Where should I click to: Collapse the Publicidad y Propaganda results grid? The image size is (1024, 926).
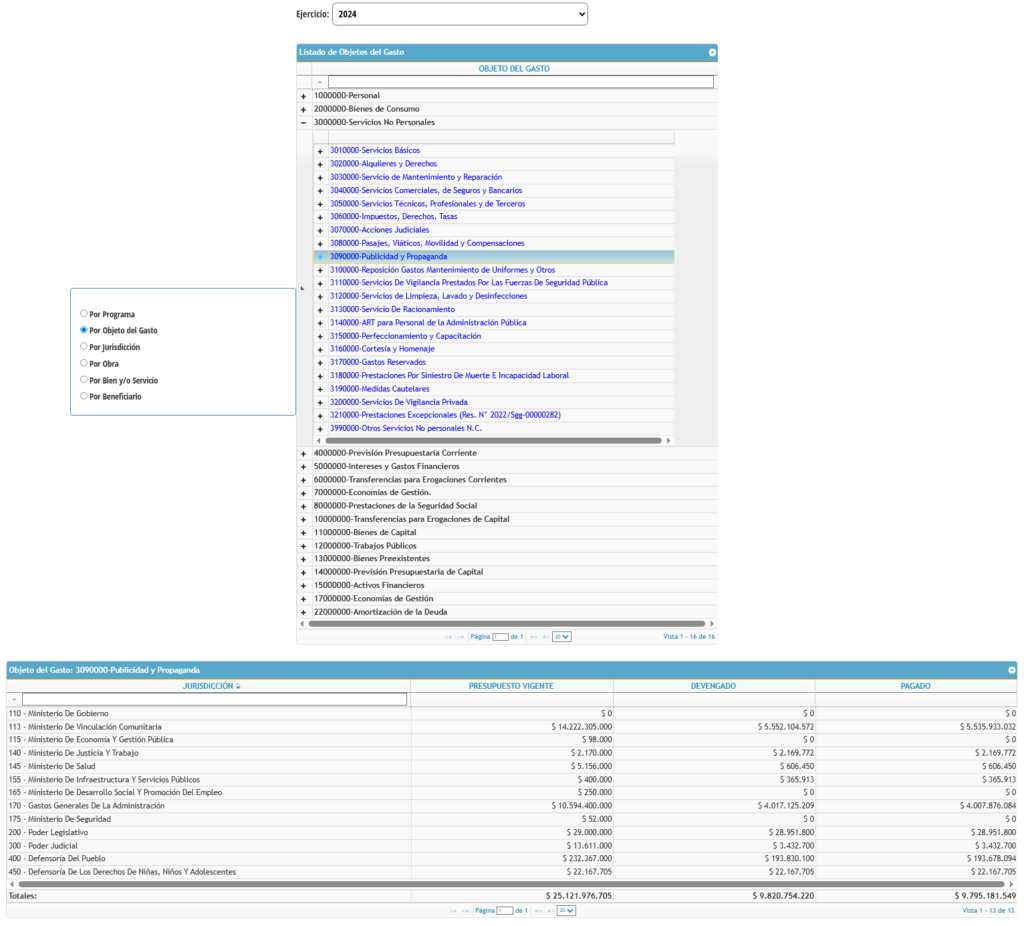coord(1011,670)
